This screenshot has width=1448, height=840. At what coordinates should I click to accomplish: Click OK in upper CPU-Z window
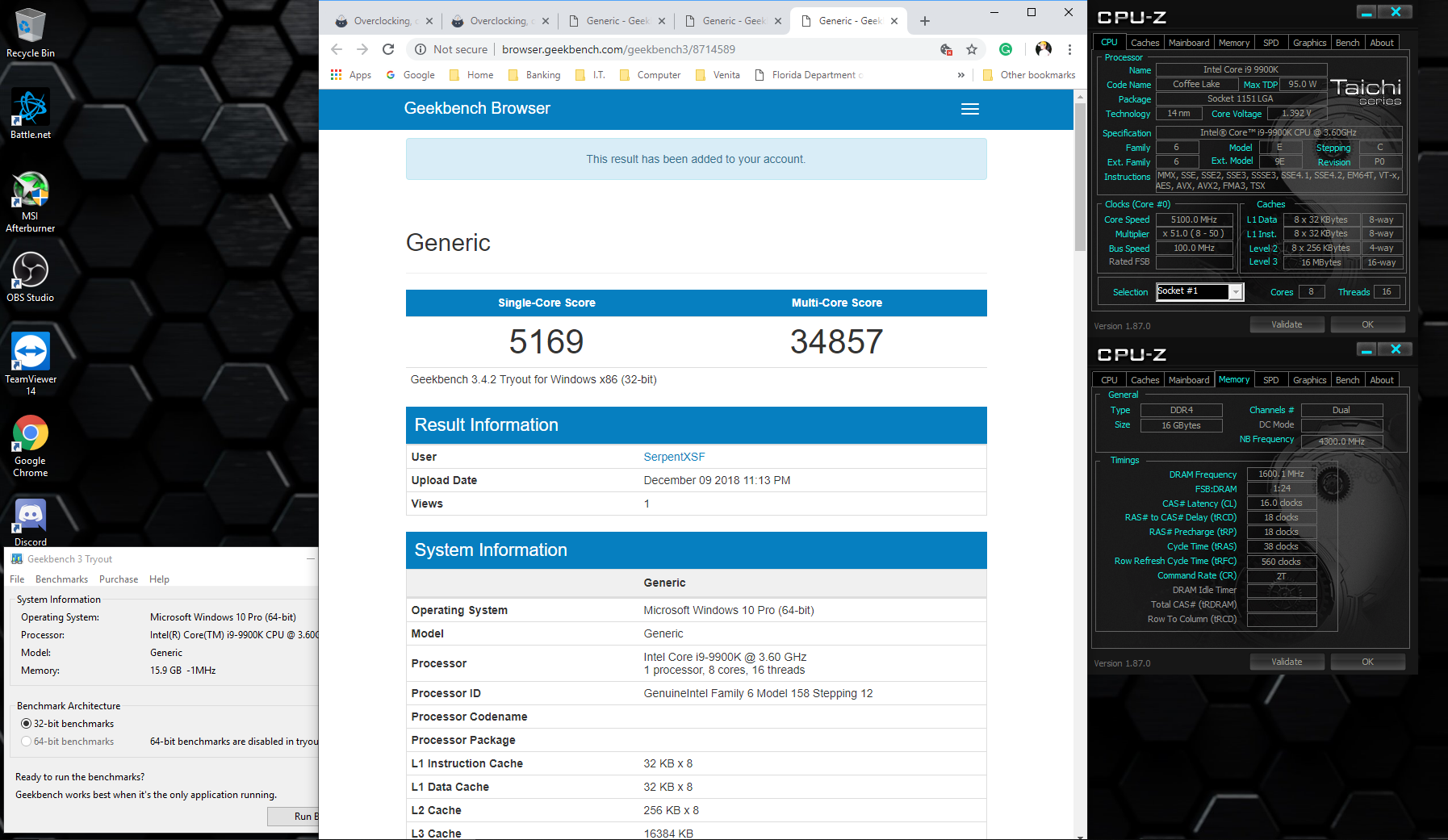[1367, 324]
